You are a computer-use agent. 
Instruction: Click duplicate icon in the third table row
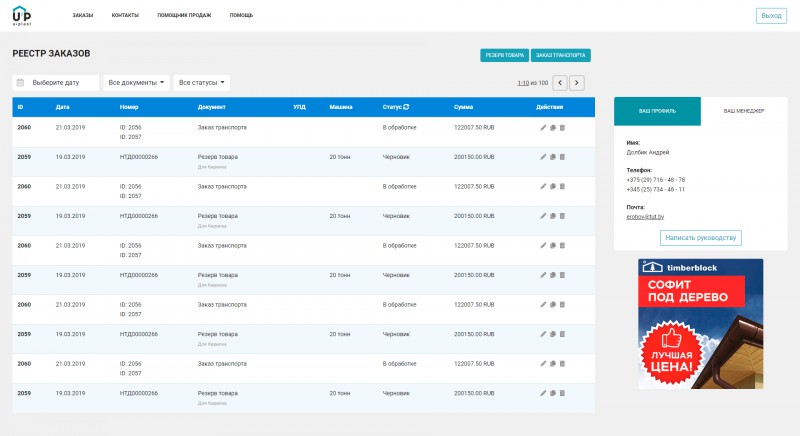coord(553,187)
